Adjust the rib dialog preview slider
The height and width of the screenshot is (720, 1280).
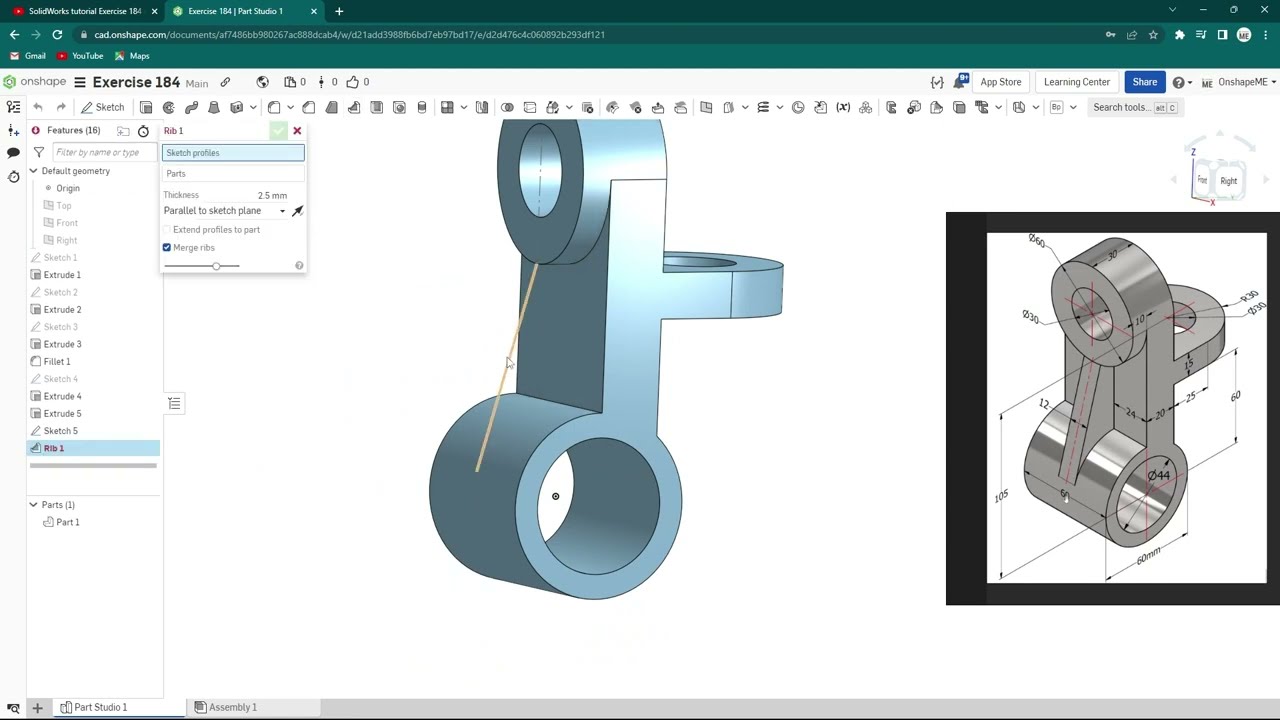[216, 266]
